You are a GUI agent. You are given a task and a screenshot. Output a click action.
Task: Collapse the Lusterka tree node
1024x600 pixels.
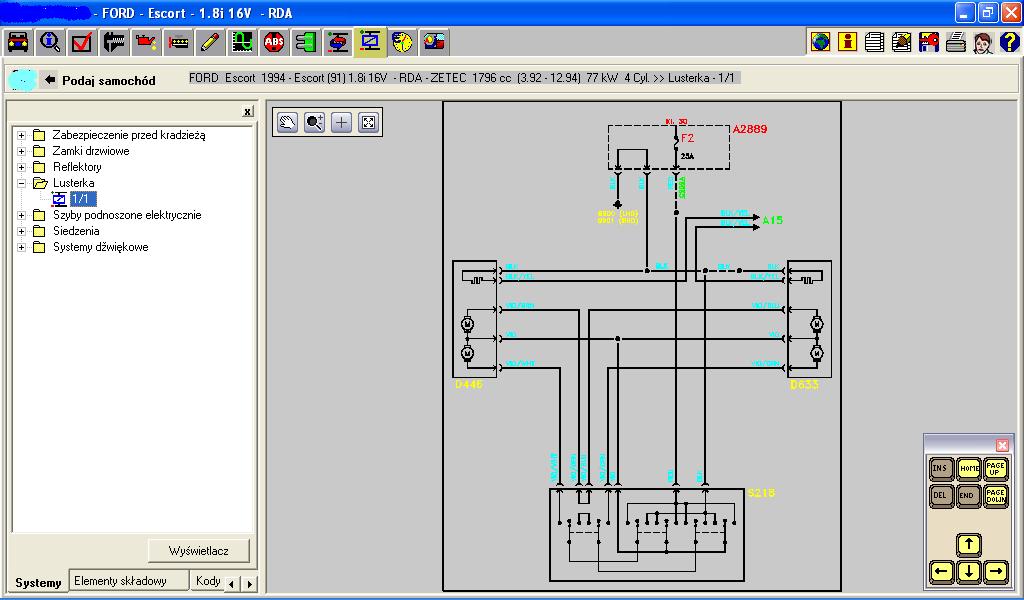(x=21, y=183)
